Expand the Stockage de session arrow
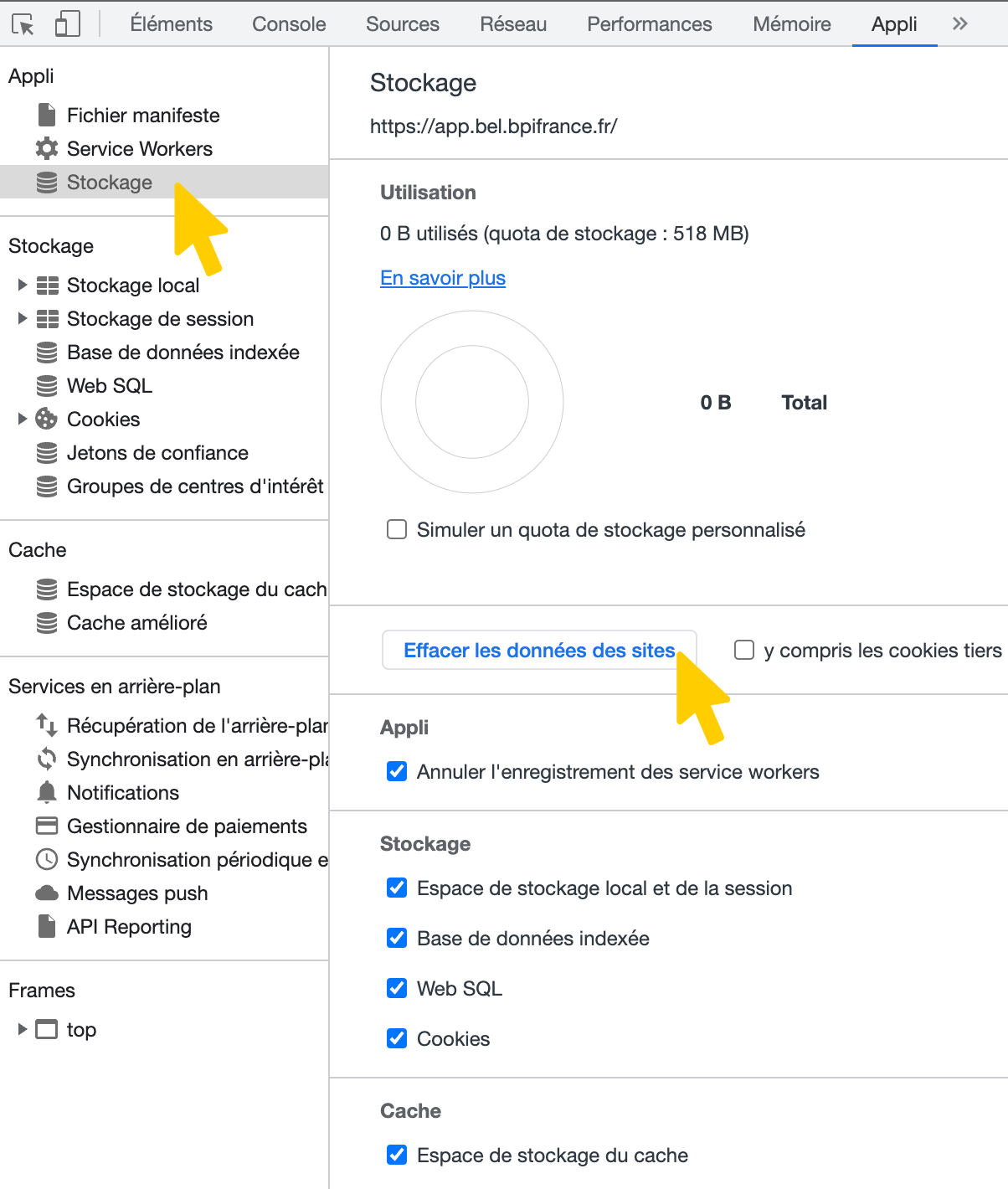This screenshot has height=1189, width=1008. click(23, 319)
